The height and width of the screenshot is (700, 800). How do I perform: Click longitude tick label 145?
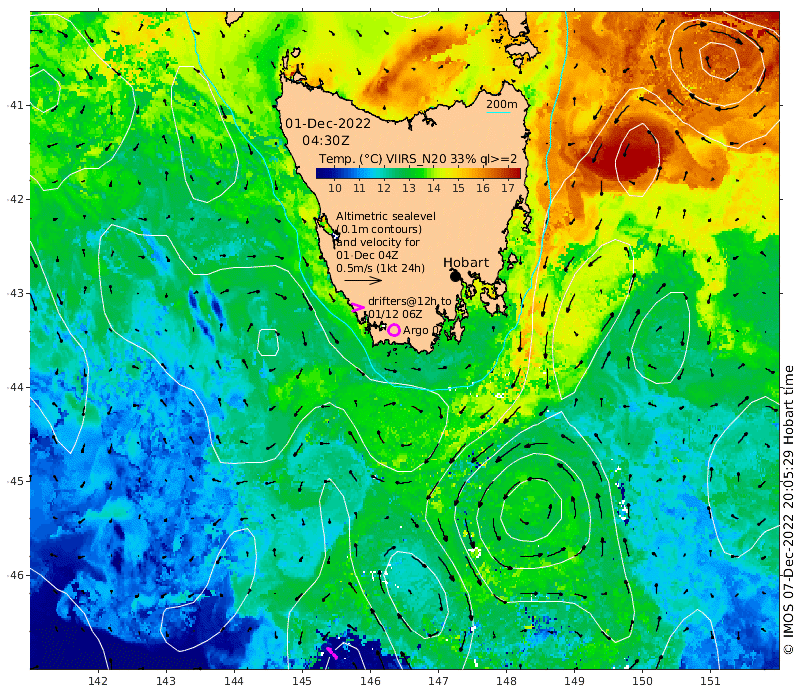coord(302,681)
